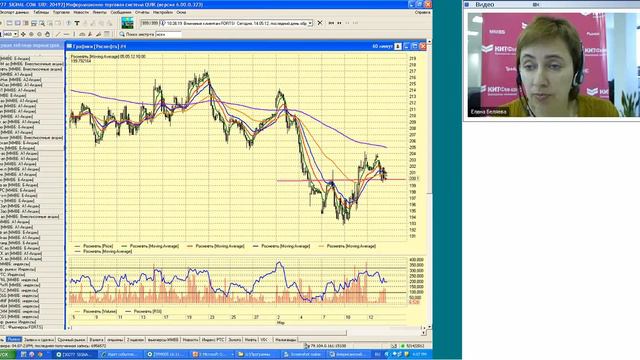Select the text label T tool
640x360 pixels.
77,23
